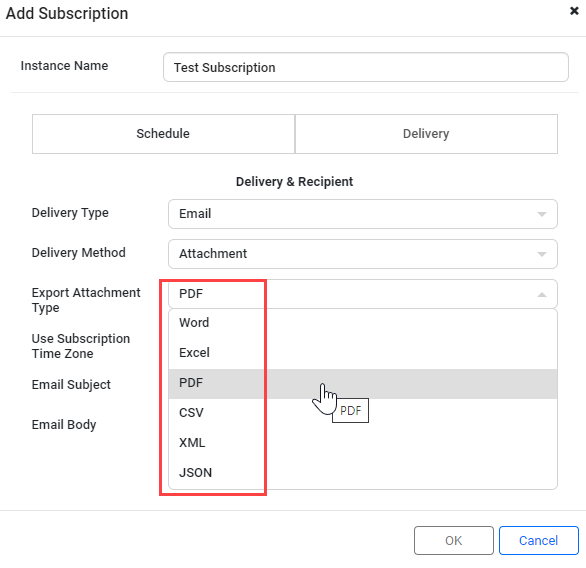Click the Email Subject label

71,385
